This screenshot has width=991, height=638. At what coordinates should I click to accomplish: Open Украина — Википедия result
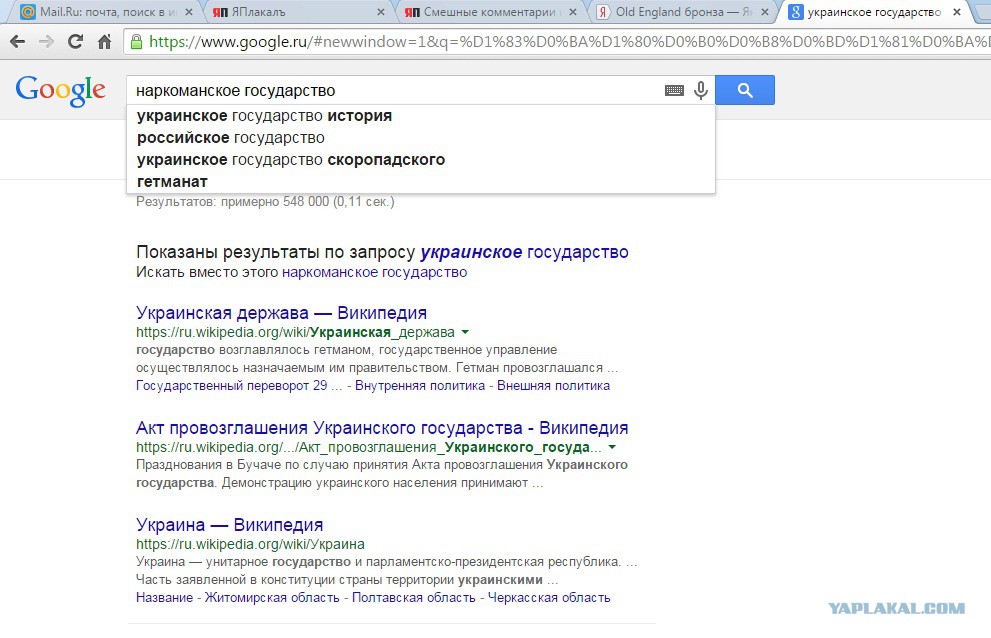[229, 524]
